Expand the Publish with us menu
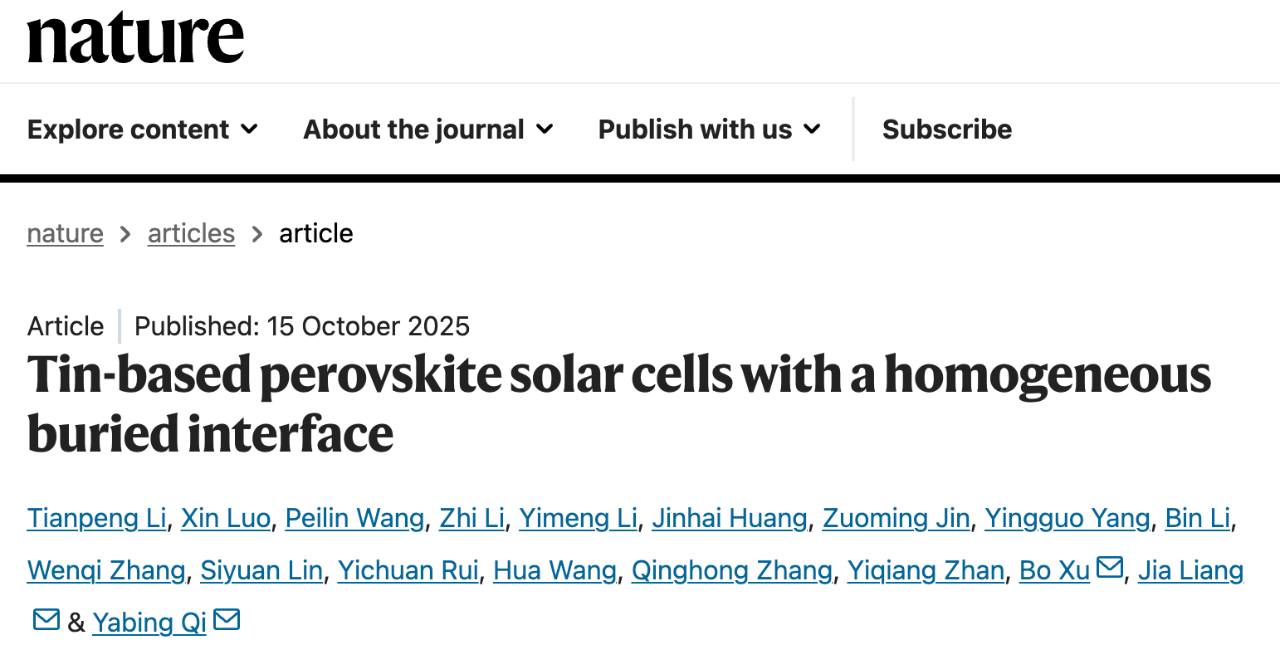This screenshot has height=654, width=1280. [709, 129]
